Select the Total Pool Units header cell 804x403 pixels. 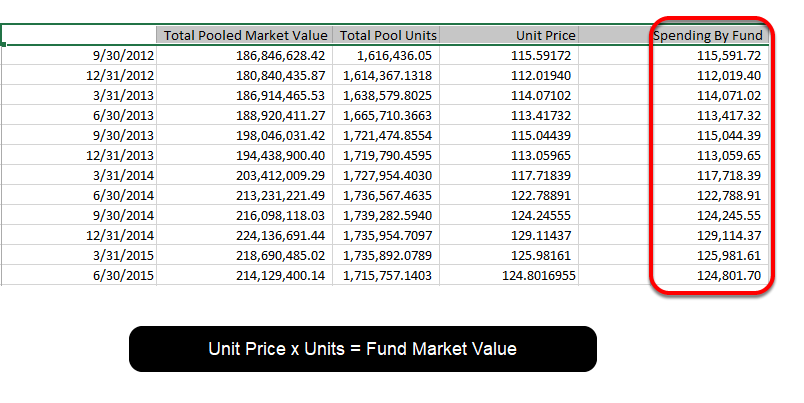click(386, 35)
